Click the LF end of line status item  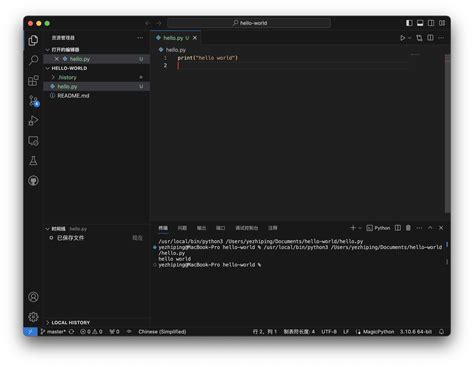pyautogui.click(x=346, y=332)
